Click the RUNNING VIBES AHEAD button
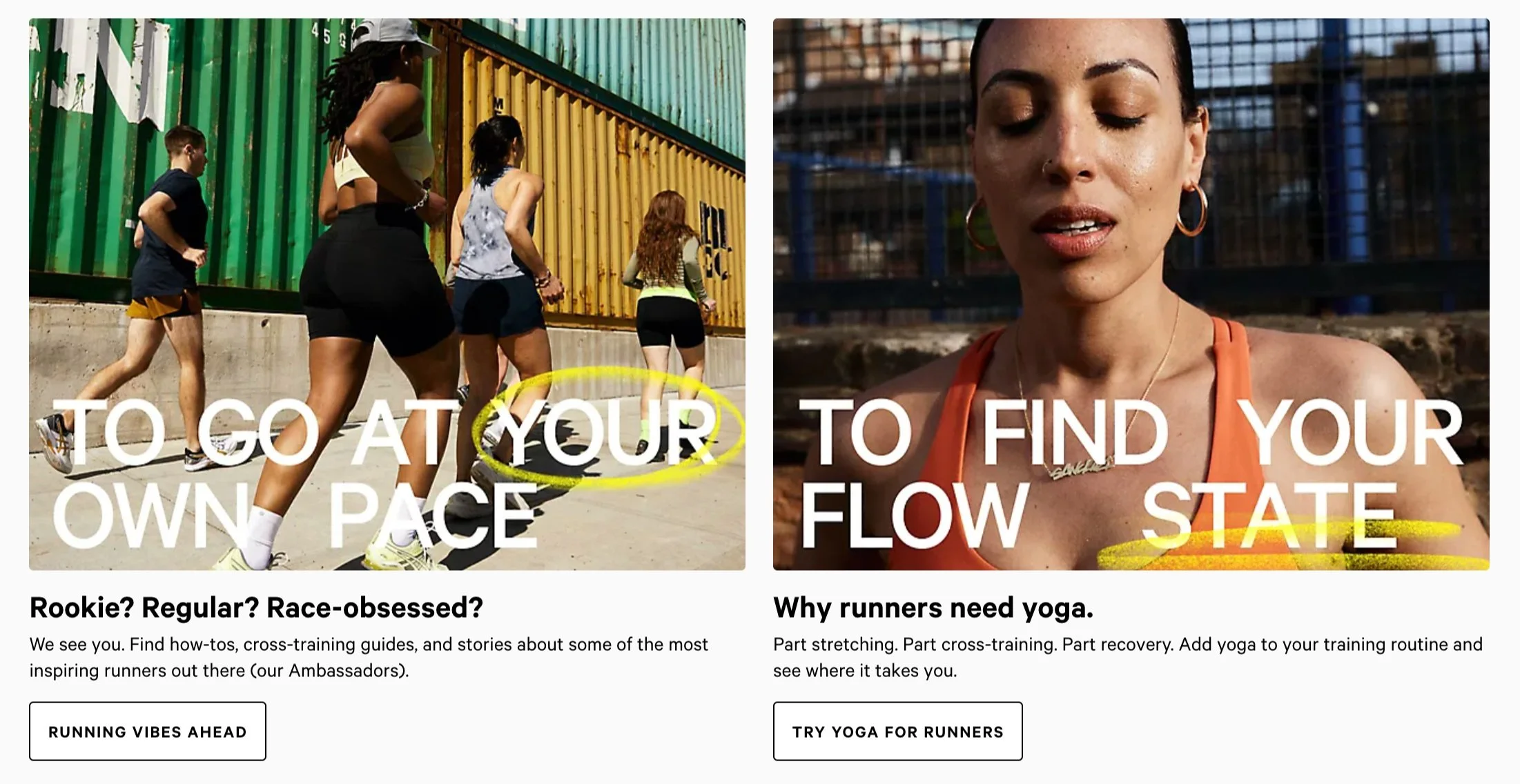Viewport: 1520px width, 784px height. [148, 732]
